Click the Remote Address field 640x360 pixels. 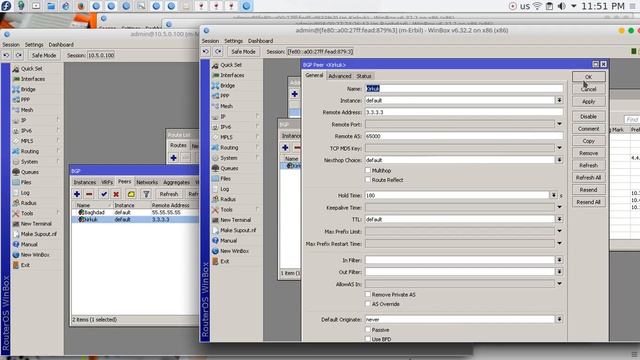pyautogui.click(x=464, y=112)
